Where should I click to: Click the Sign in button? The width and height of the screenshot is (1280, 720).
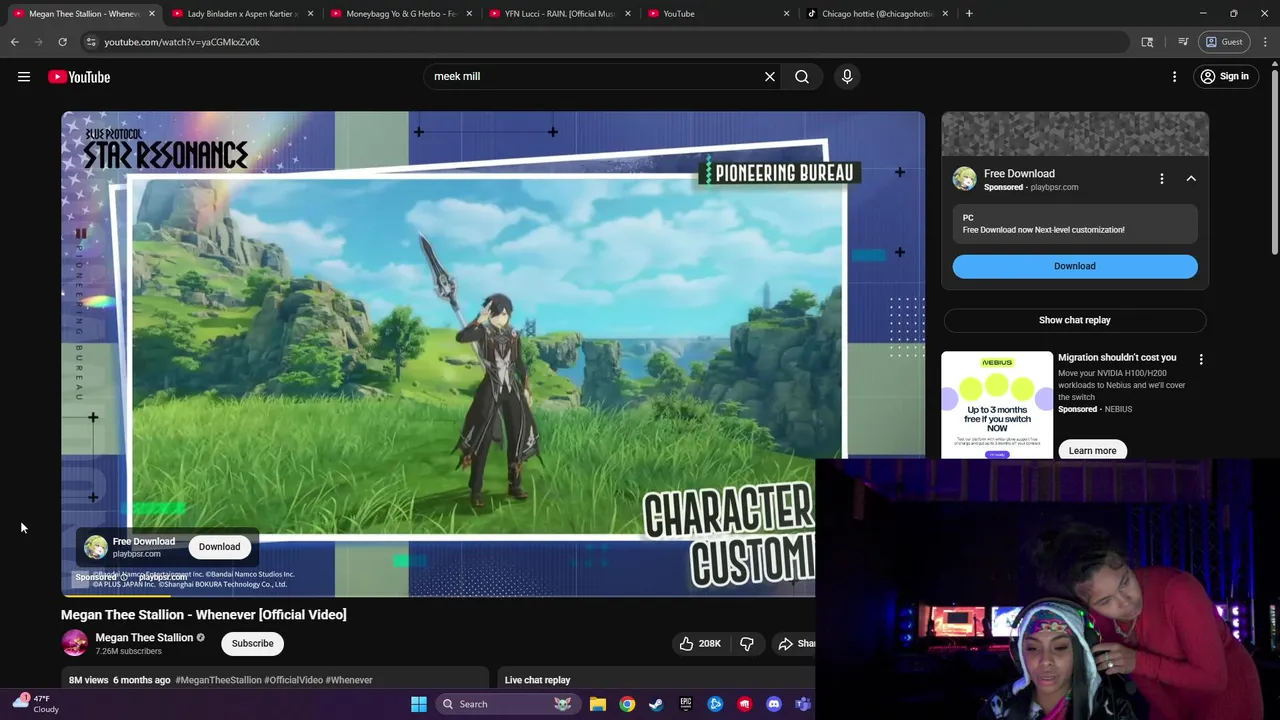coord(1224,77)
